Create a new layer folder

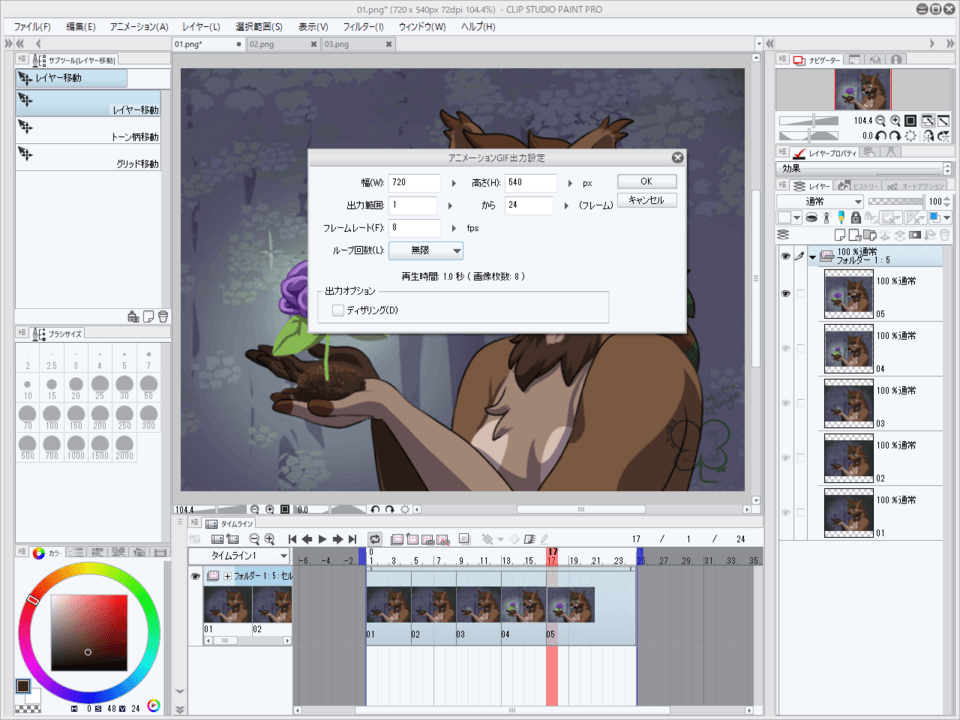[871, 235]
